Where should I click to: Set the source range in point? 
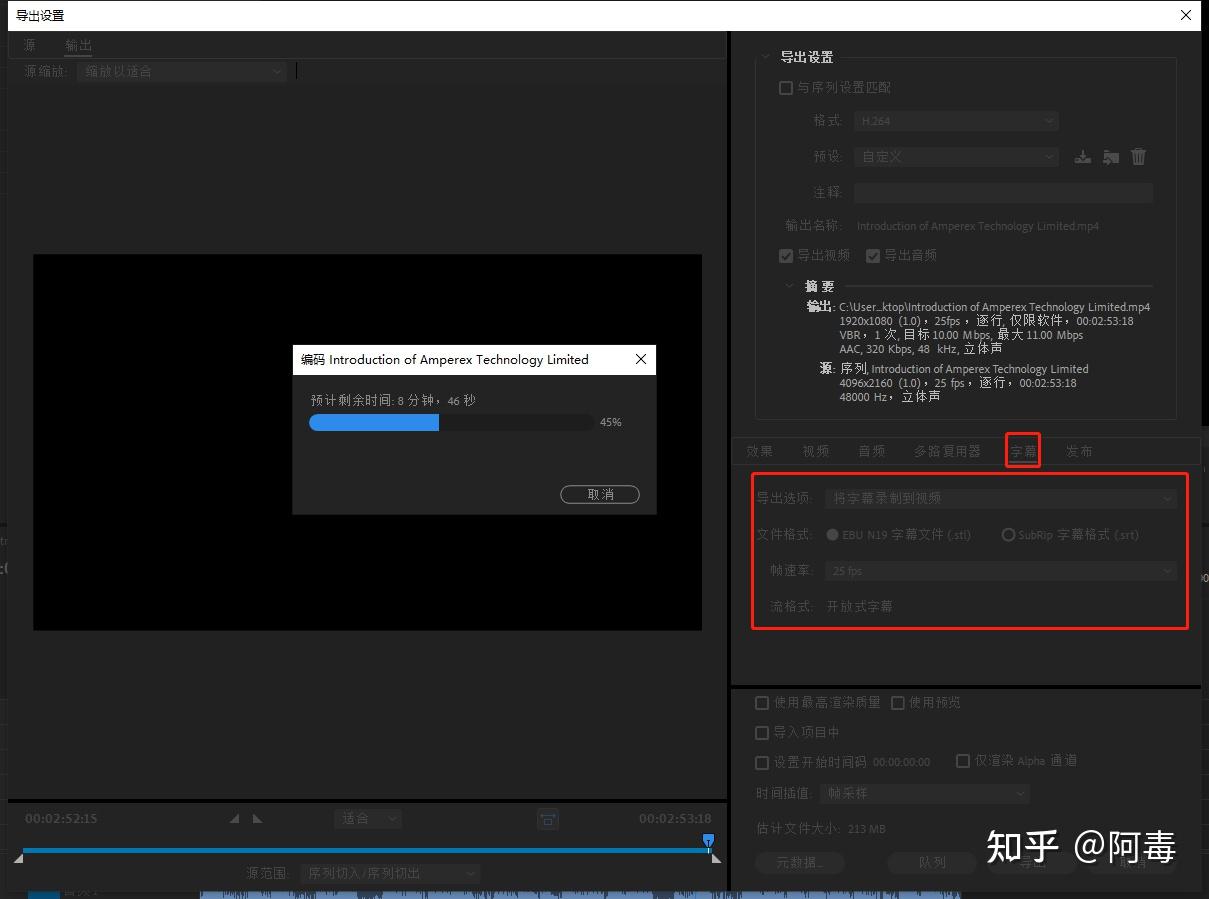(233, 818)
